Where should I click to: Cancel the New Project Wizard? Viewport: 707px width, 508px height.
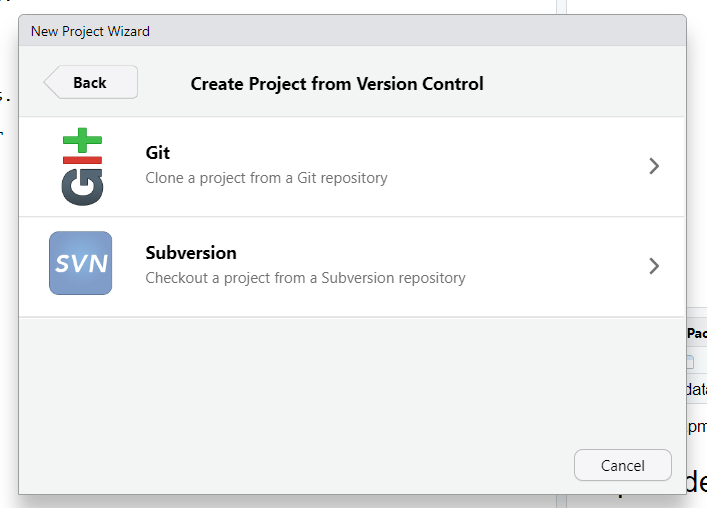click(x=622, y=465)
